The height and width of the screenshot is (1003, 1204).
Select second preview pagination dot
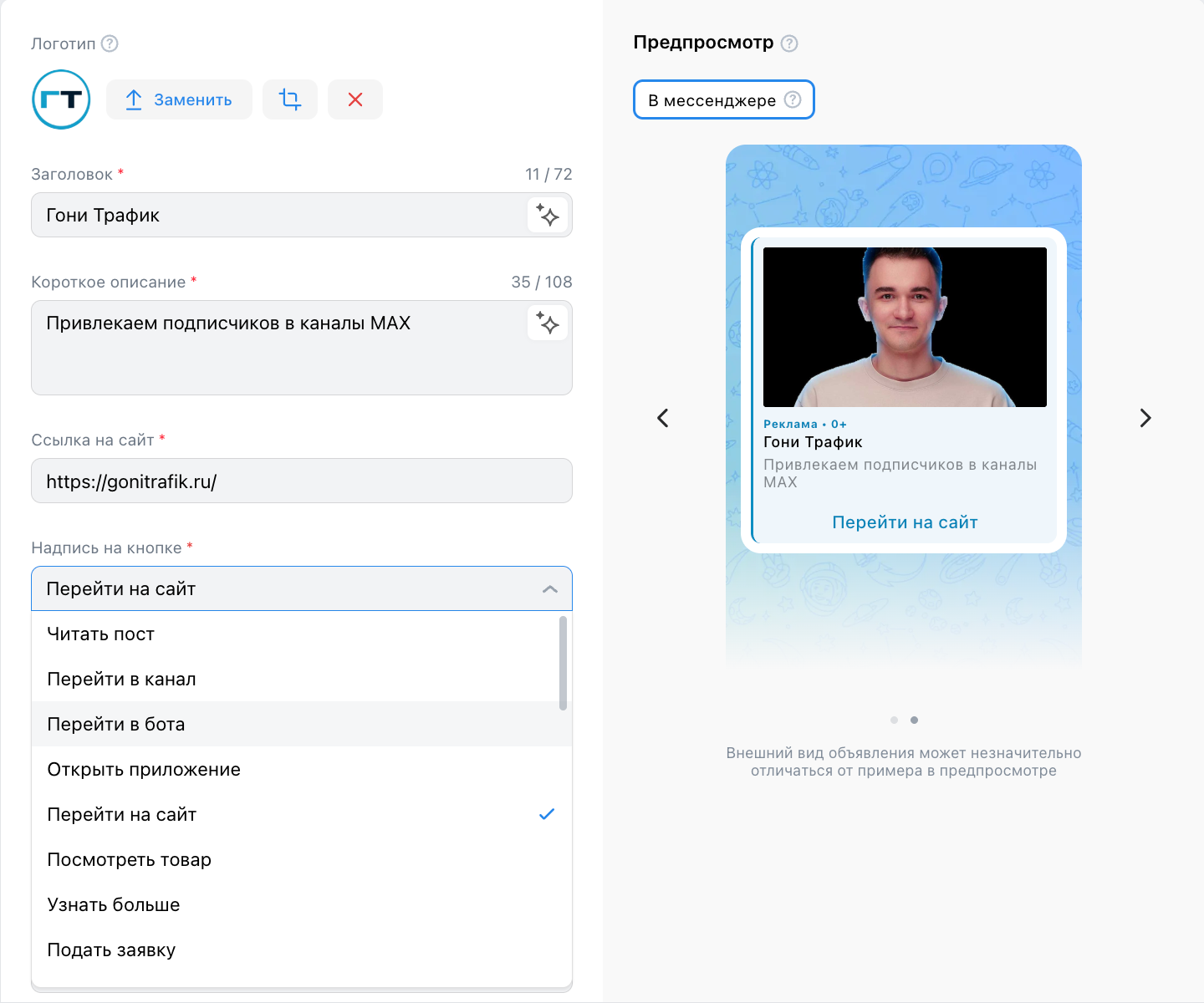pyautogui.click(x=914, y=720)
